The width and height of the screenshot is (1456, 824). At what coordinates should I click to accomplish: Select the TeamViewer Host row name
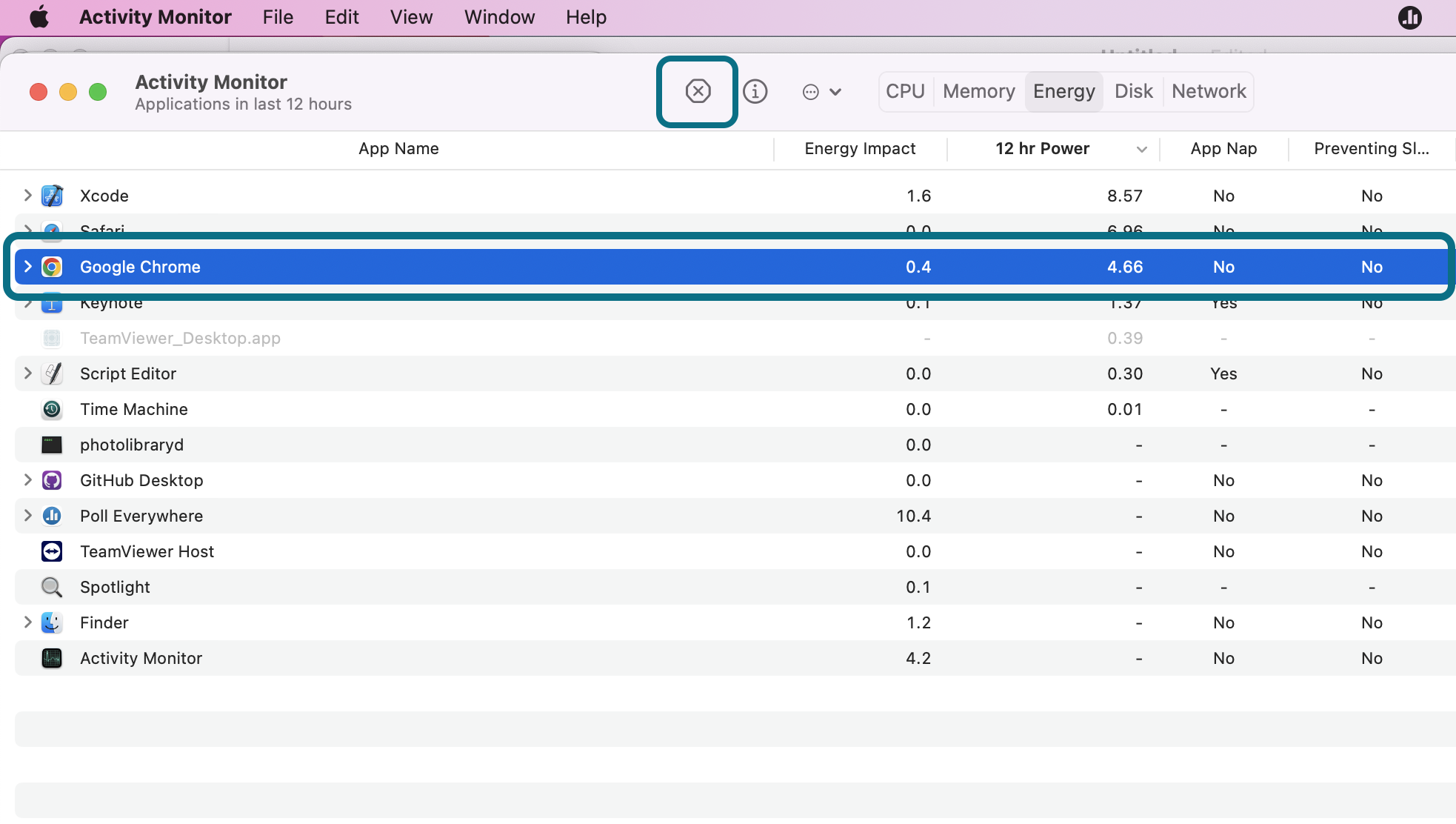click(x=147, y=551)
